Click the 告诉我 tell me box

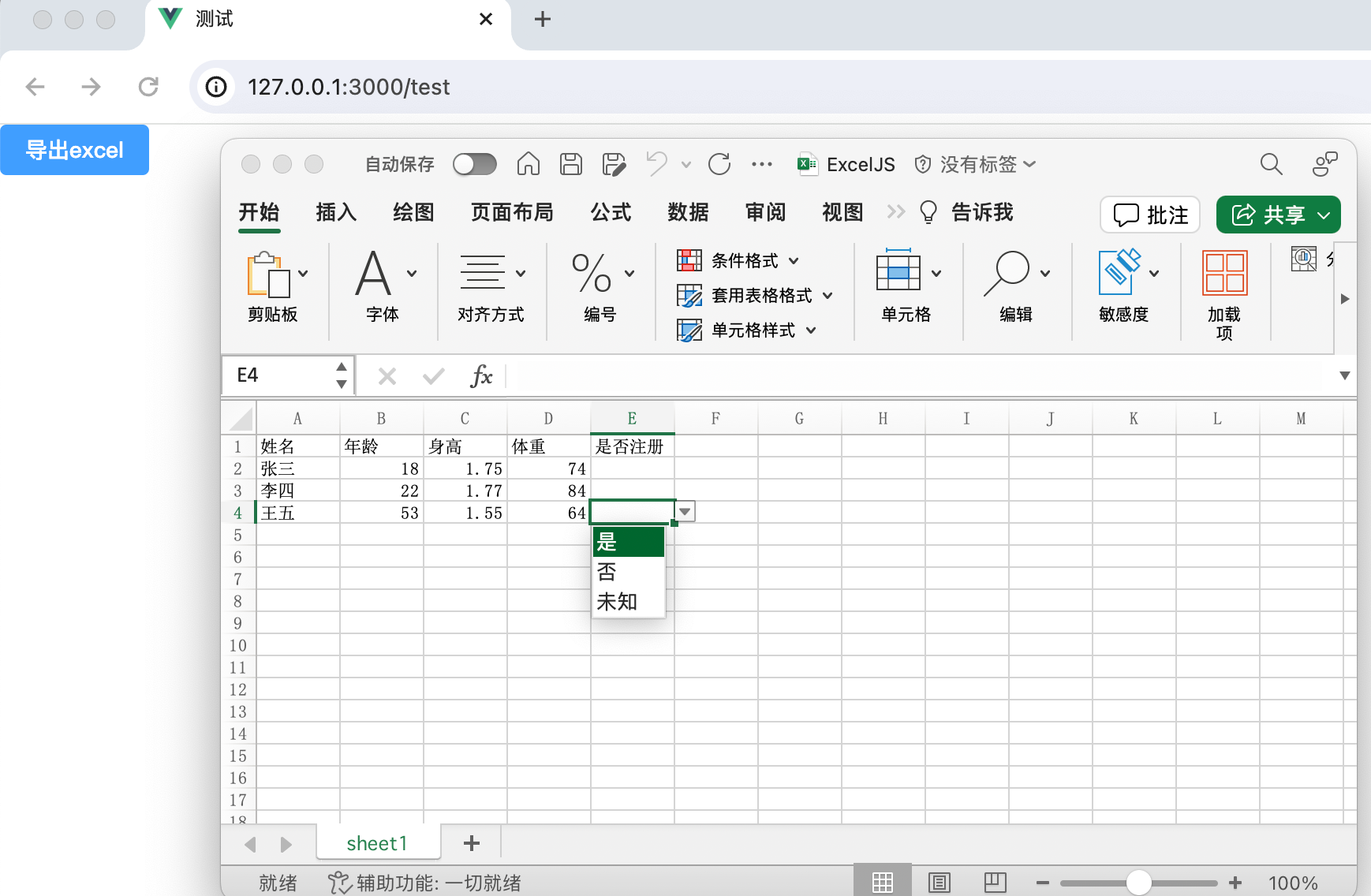coord(966,212)
